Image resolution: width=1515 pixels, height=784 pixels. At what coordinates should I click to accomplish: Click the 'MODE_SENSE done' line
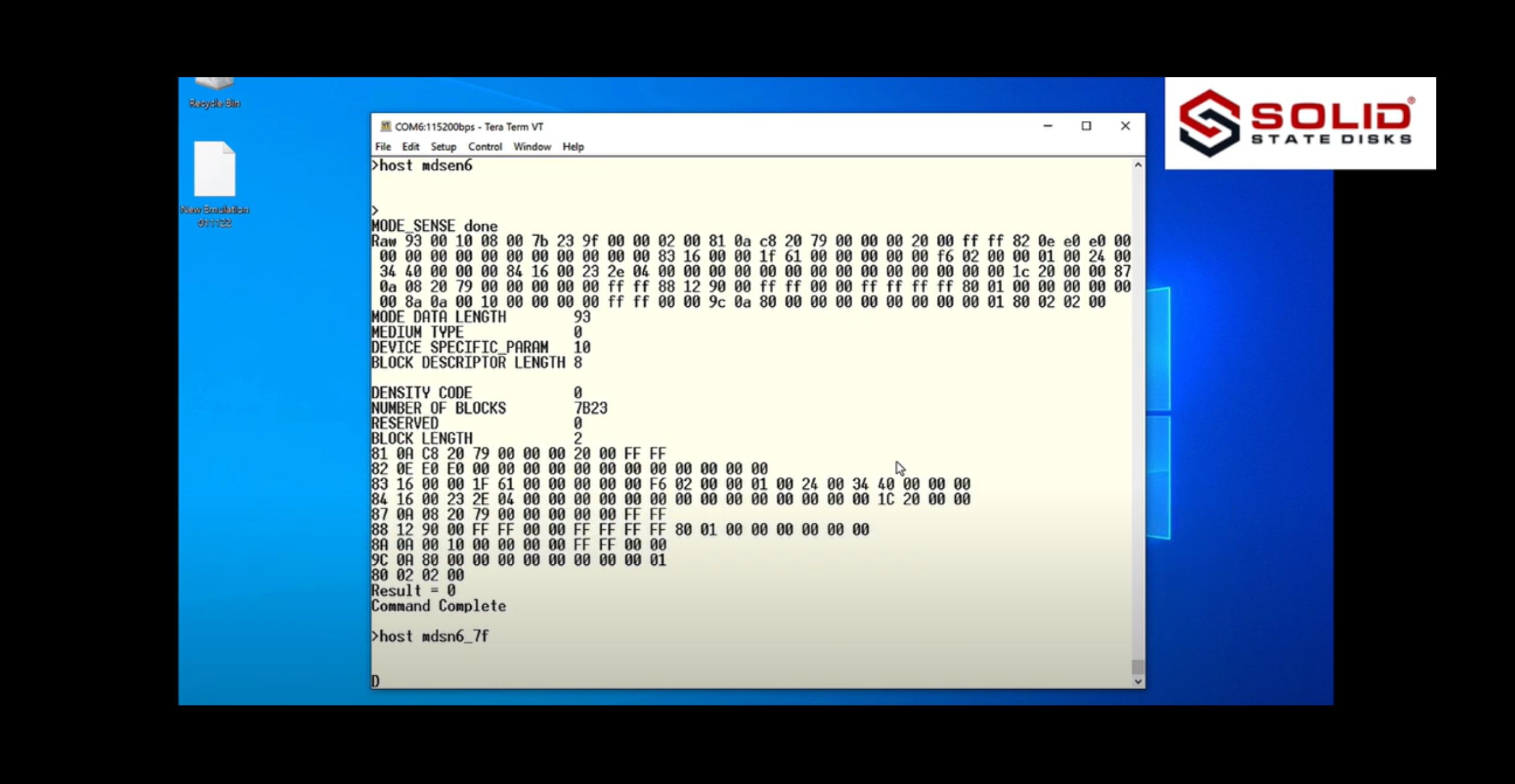(x=434, y=226)
